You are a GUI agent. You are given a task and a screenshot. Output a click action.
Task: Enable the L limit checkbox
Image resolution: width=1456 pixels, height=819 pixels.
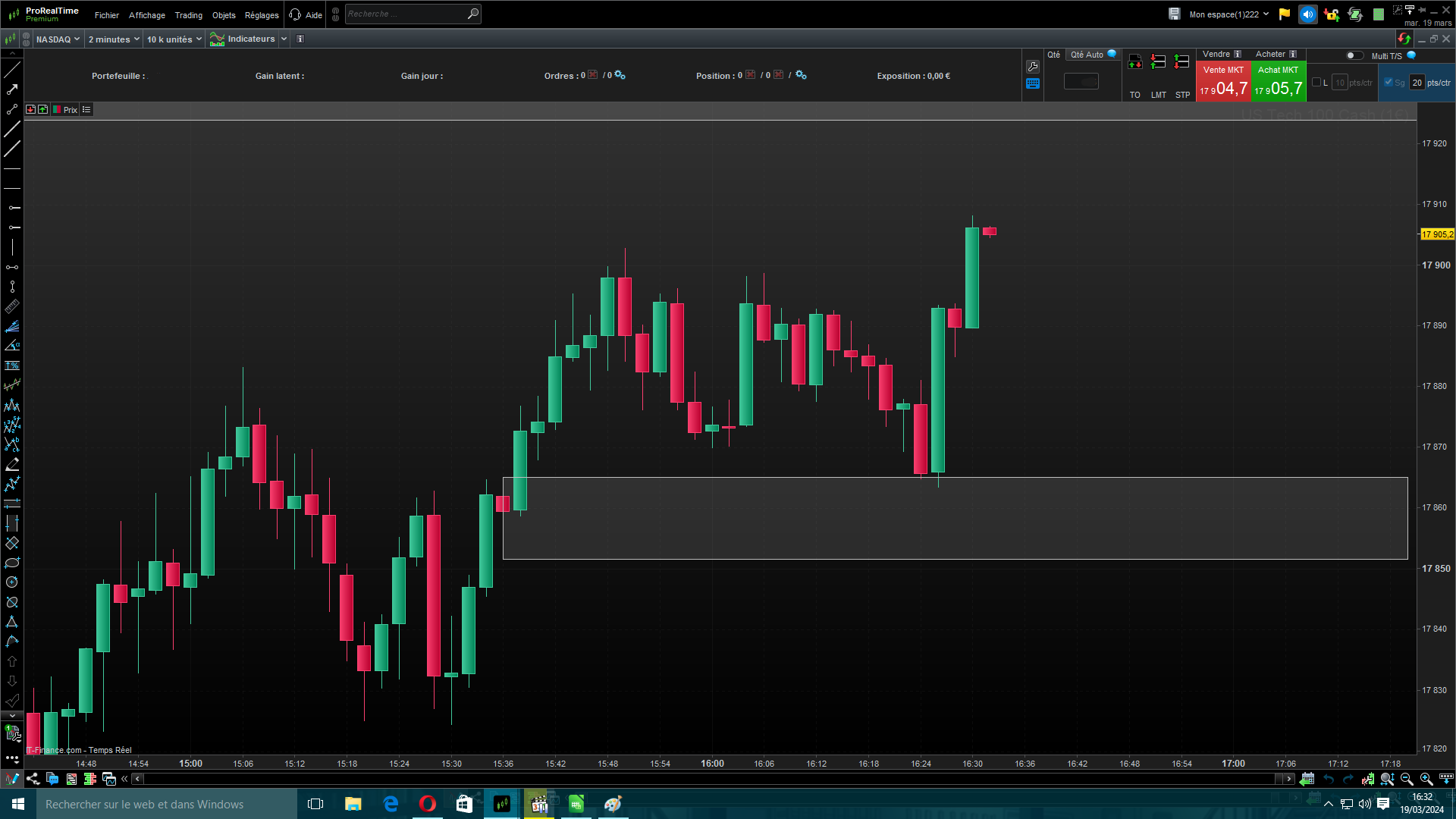(1316, 83)
